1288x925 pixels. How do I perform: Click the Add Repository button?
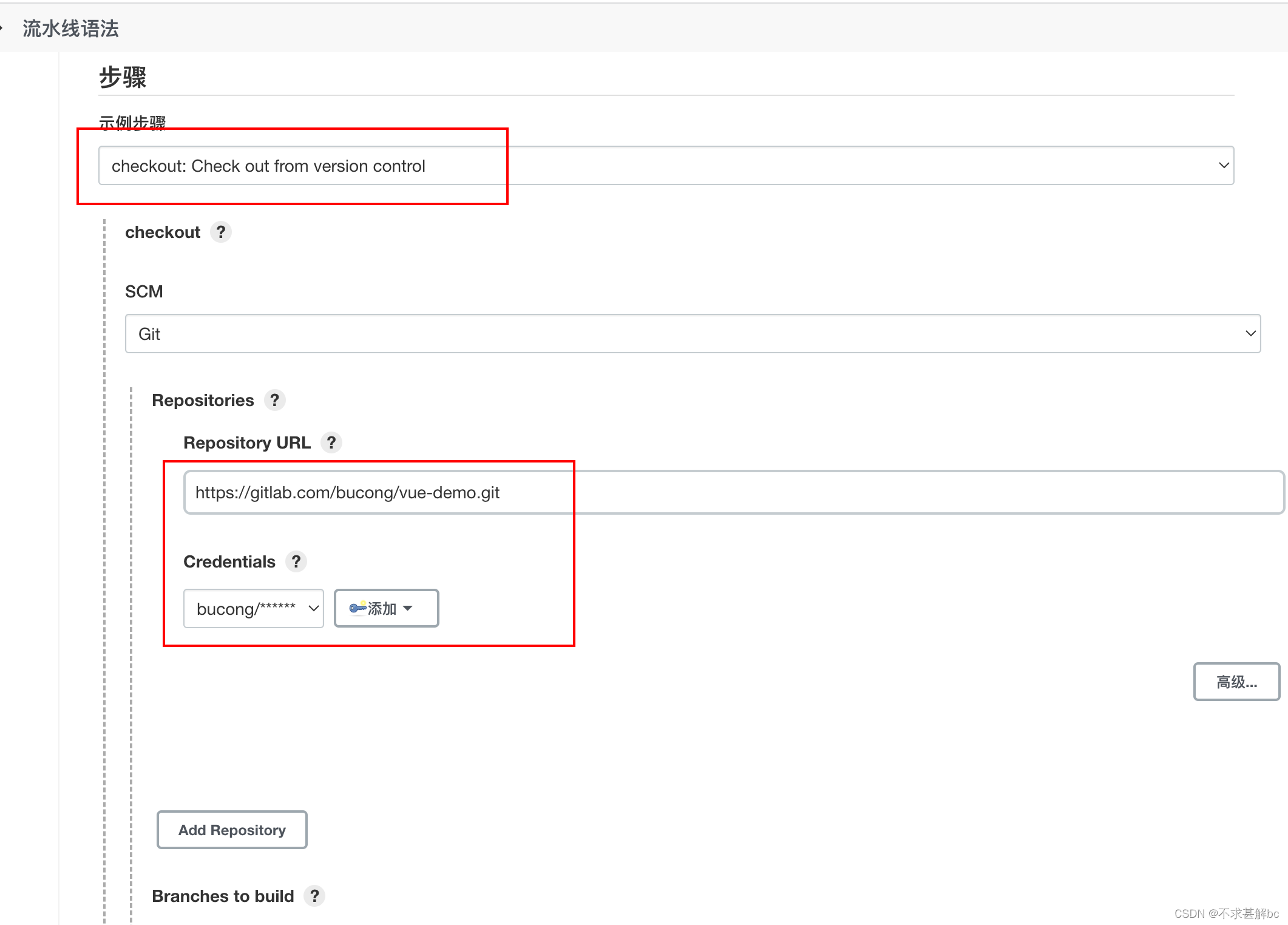tap(231, 830)
